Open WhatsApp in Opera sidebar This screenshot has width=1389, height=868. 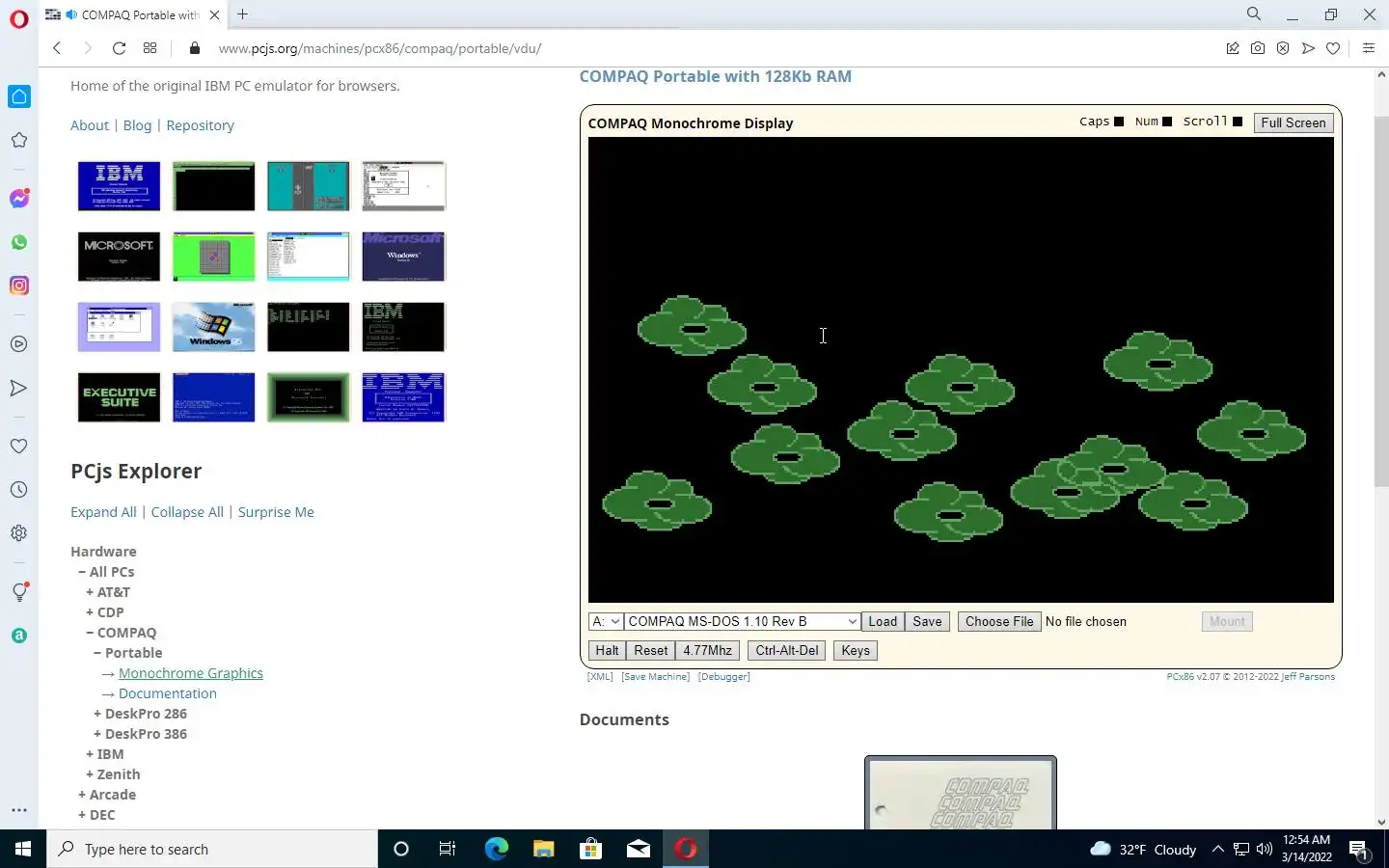19,242
